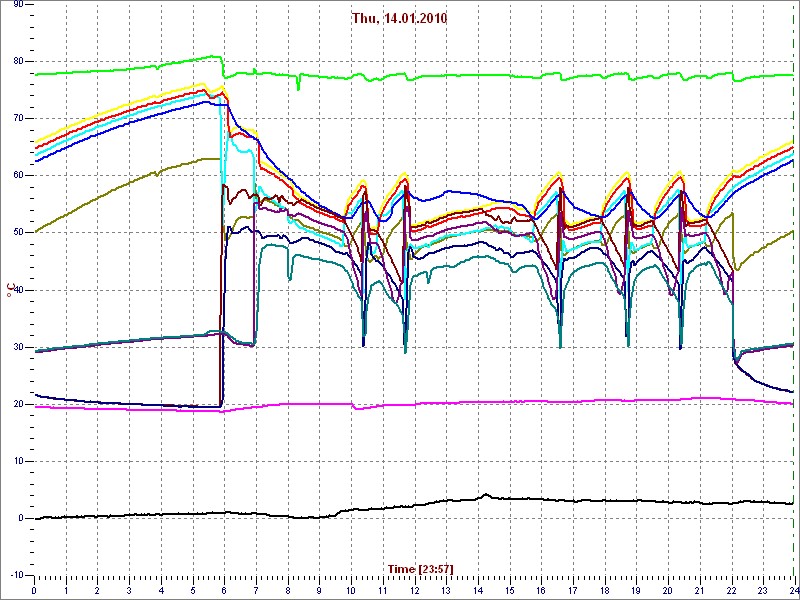Image resolution: width=800 pixels, height=600 pixels.
Task: Select the y-axis temperature label '50'
Action: pyautogui.click(x=18, y=233)
